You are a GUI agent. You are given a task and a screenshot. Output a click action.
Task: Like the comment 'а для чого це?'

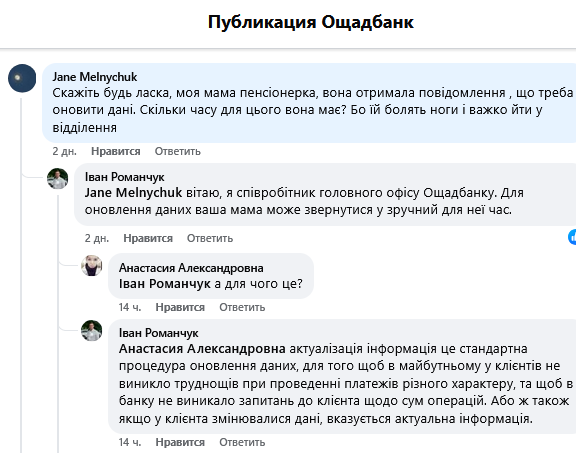pos(180,307)
